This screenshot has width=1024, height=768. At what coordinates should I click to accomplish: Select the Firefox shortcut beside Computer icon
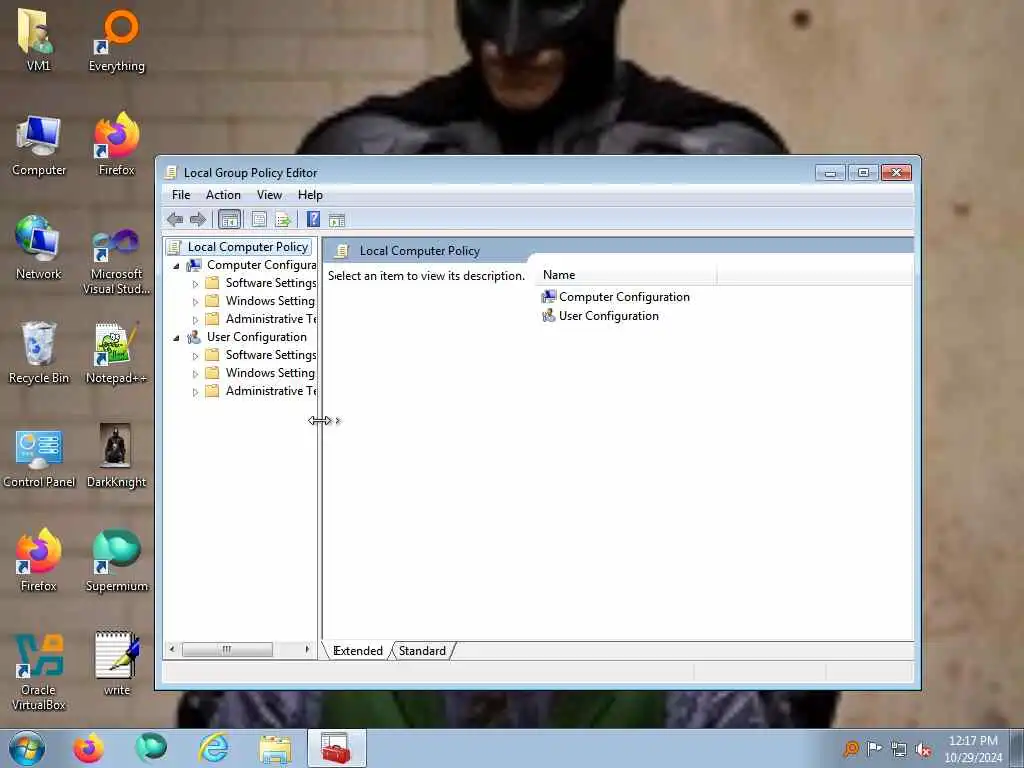coord(117,144)
